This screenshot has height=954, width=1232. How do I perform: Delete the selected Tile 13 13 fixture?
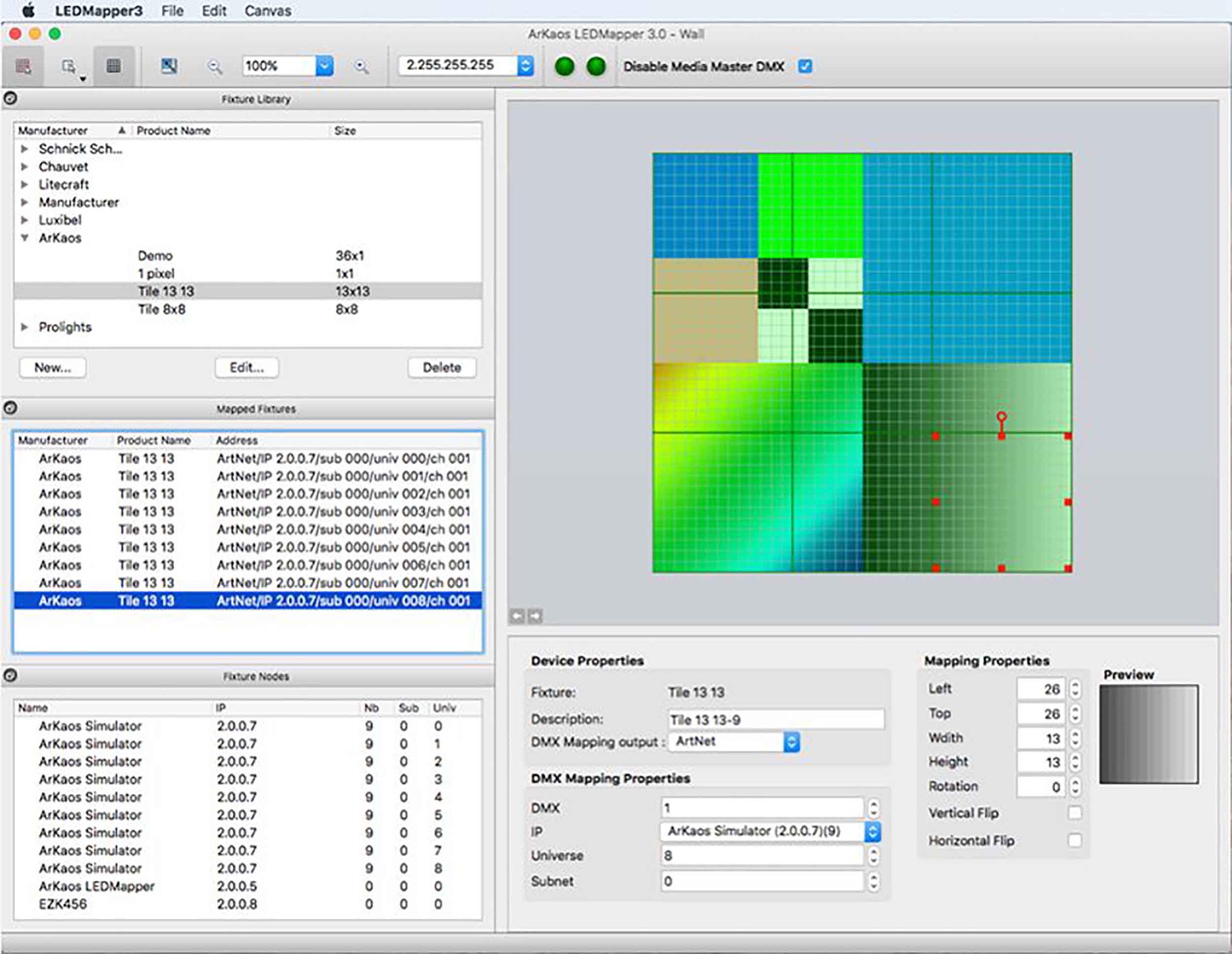442,367
